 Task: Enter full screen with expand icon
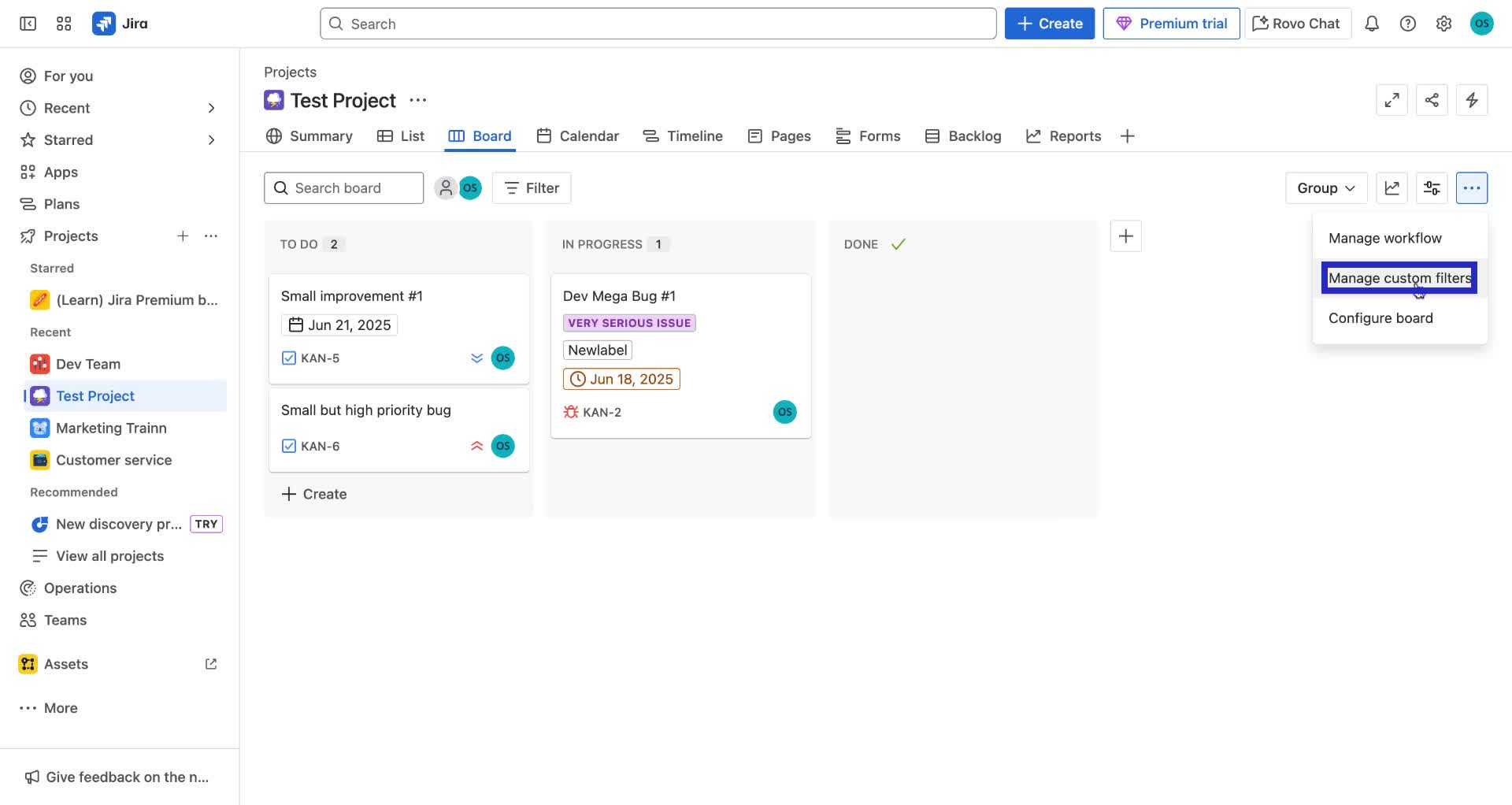(x=1392, y=100)
